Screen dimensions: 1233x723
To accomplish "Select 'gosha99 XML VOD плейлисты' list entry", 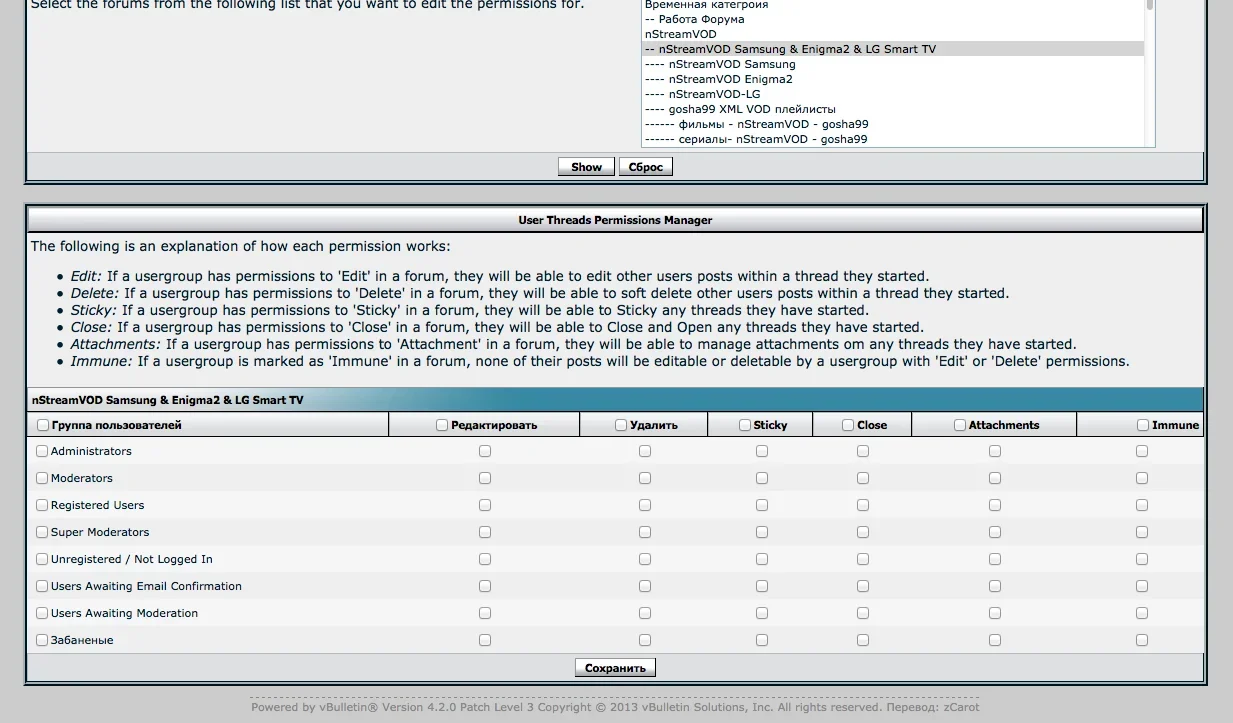I will pyautogui.click(x=893, y=109).
